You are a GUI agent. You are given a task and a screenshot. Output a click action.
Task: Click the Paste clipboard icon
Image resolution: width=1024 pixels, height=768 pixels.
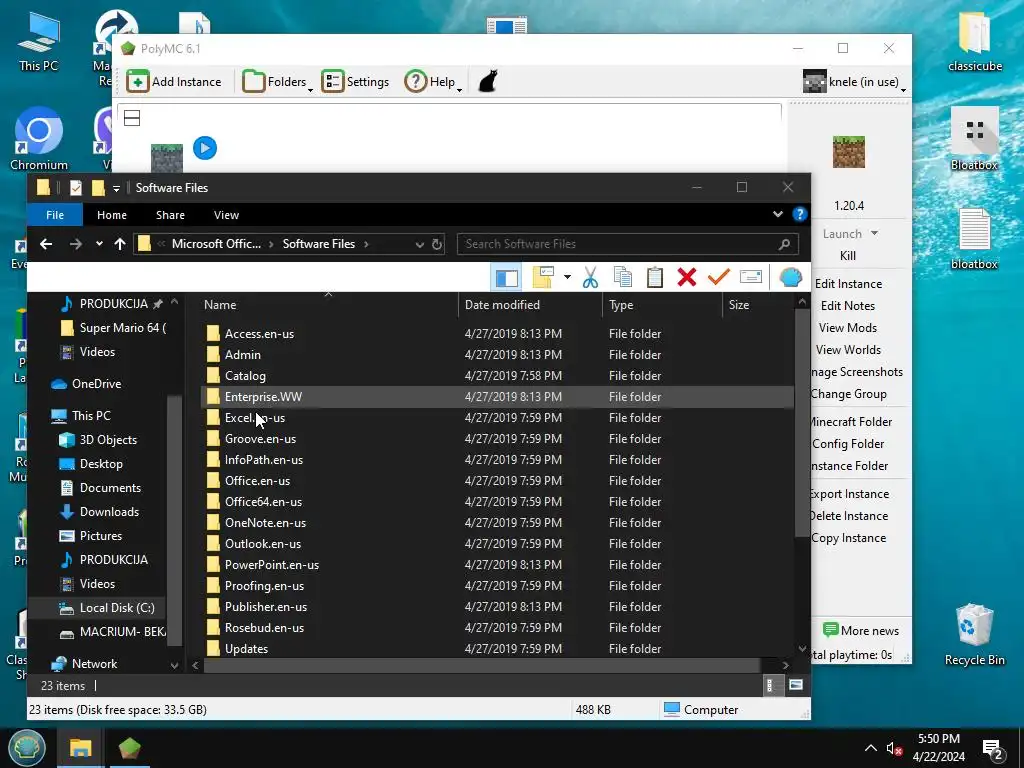pos(654,278)
